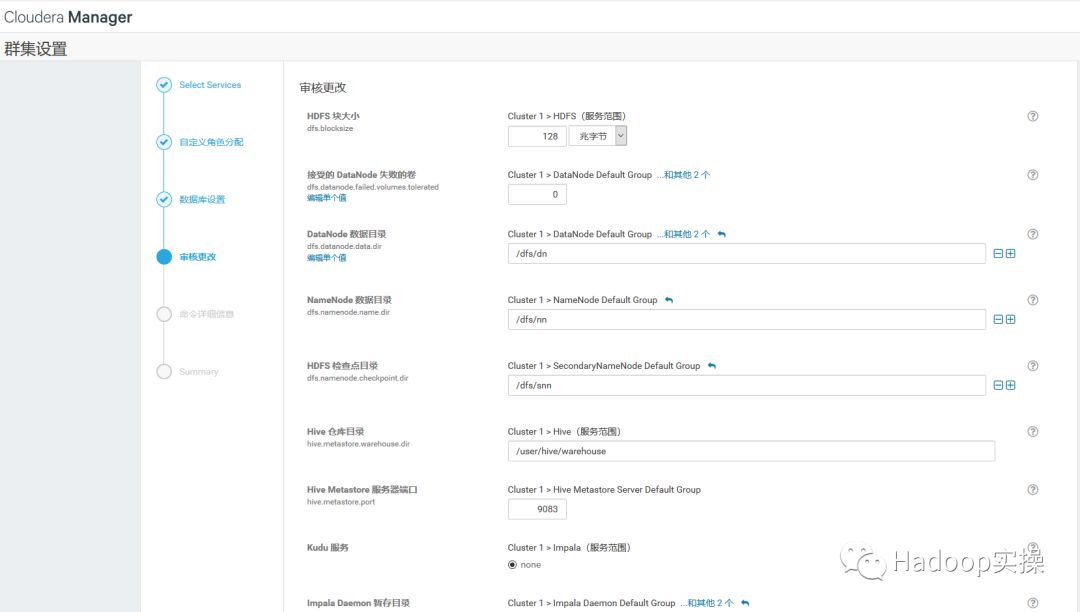Open help for NameNode data directory
This screenshot has width=1080, height=612.
tap(1032, 300)
